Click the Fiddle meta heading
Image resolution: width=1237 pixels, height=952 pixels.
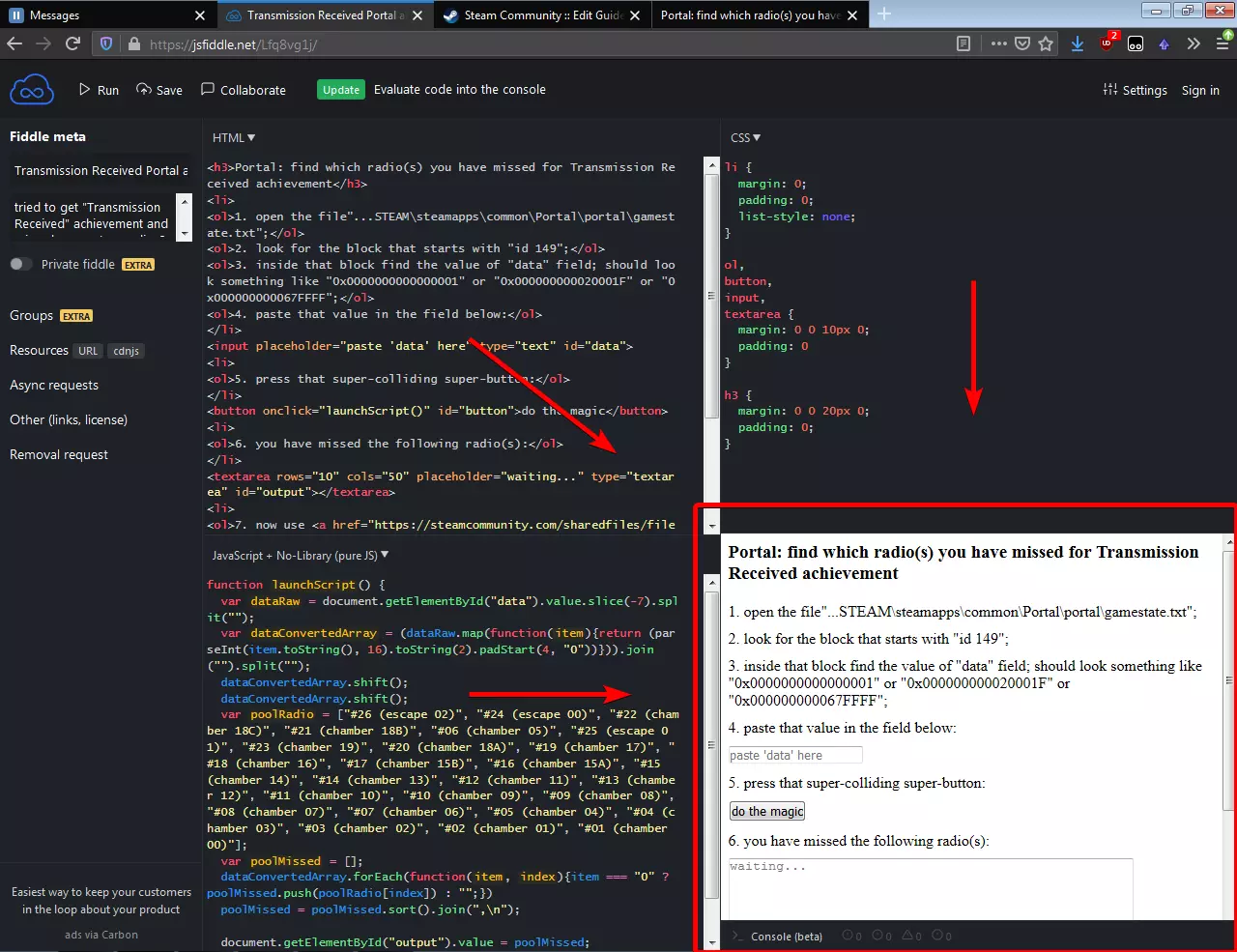(x=47, y=136)
